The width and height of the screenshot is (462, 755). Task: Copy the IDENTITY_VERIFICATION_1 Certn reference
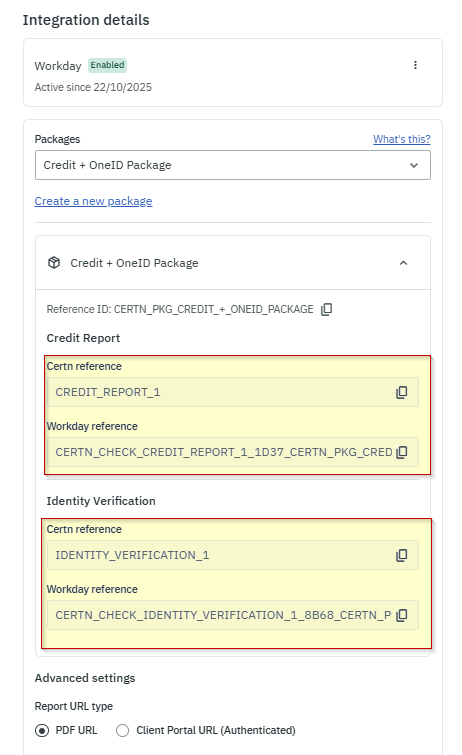[x=401, y=555]
